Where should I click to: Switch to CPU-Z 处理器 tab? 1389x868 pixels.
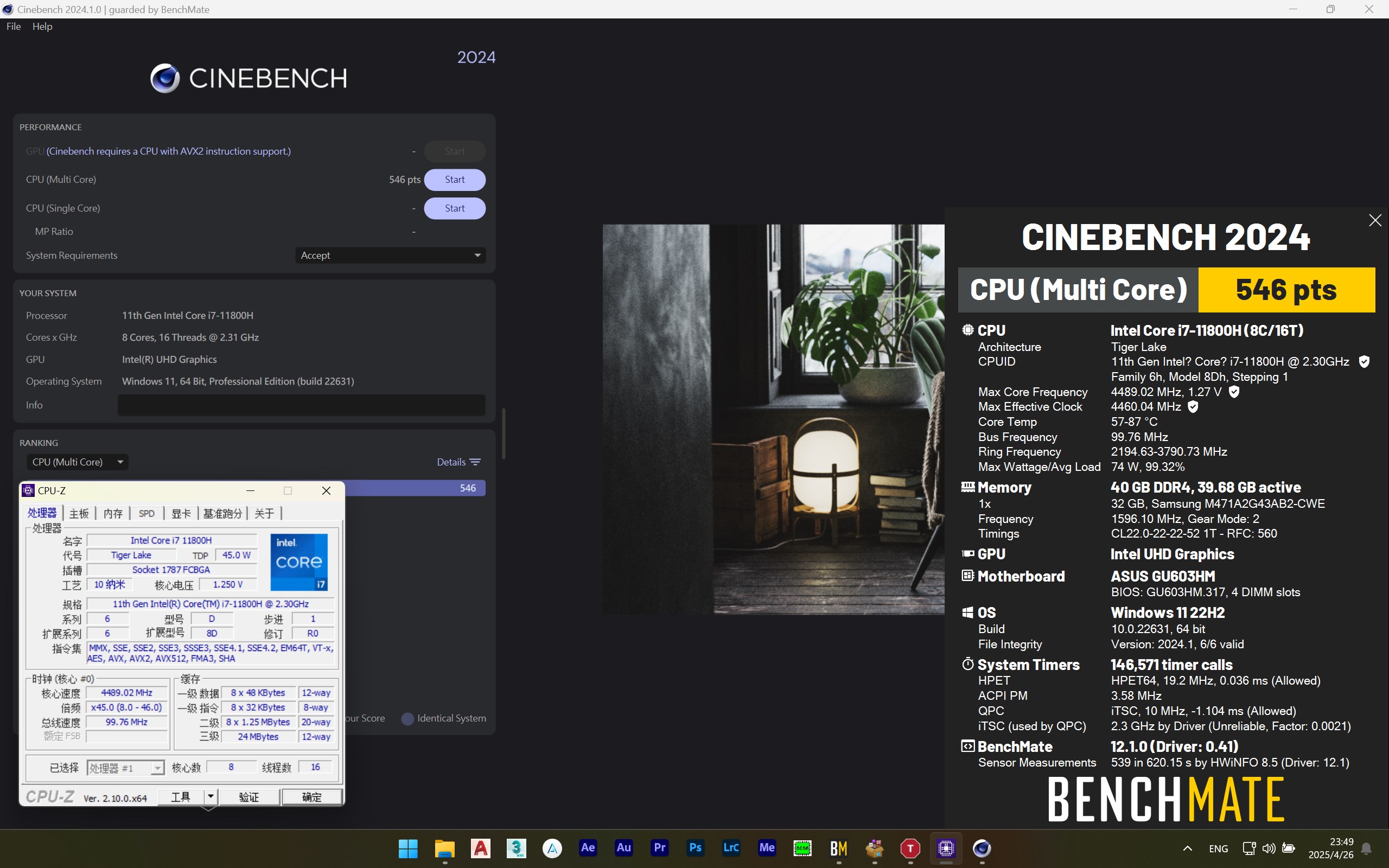pyautogui.click(x=42, y=513)
